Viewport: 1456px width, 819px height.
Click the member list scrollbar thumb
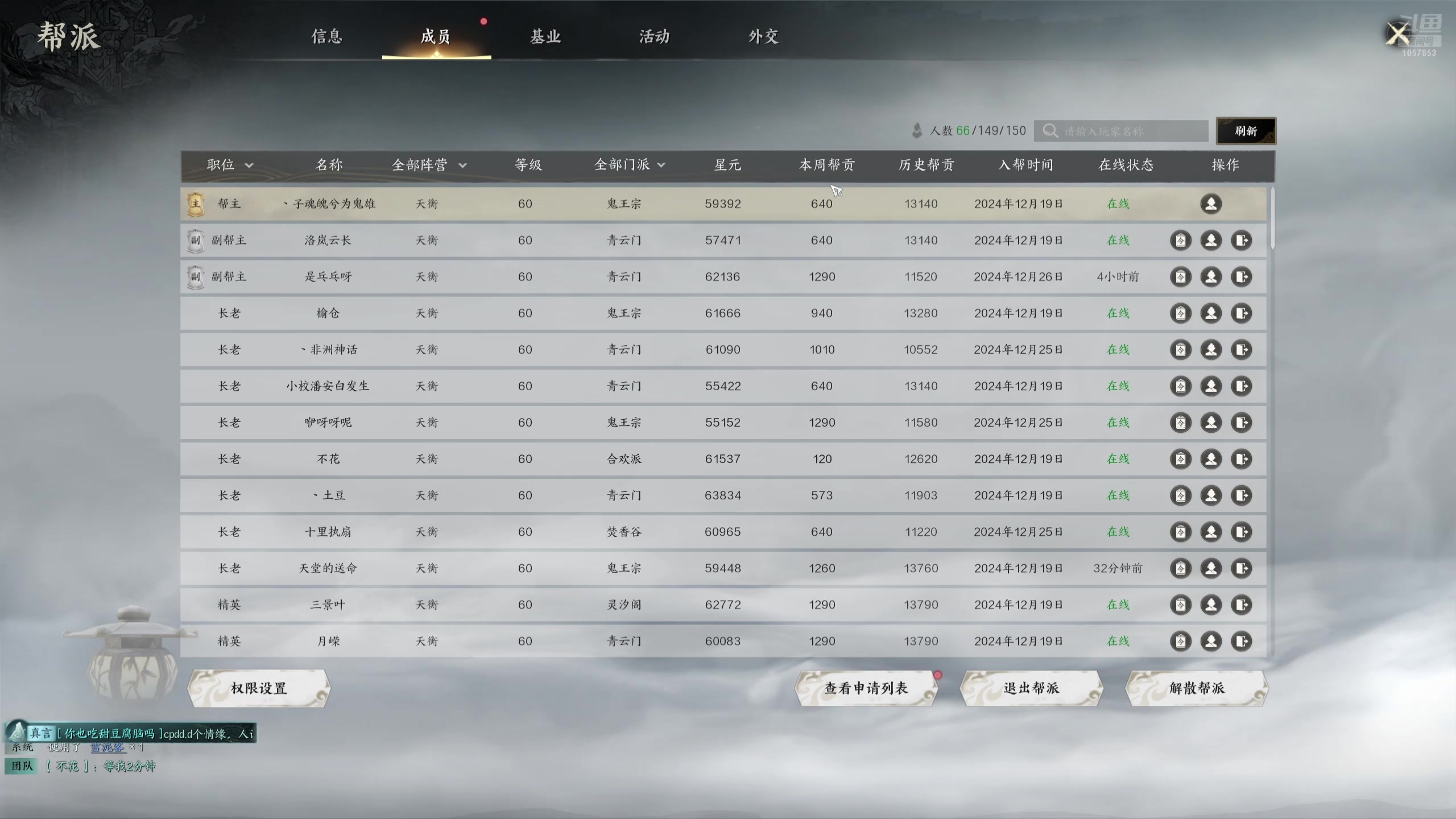[x=1272, y=219]
